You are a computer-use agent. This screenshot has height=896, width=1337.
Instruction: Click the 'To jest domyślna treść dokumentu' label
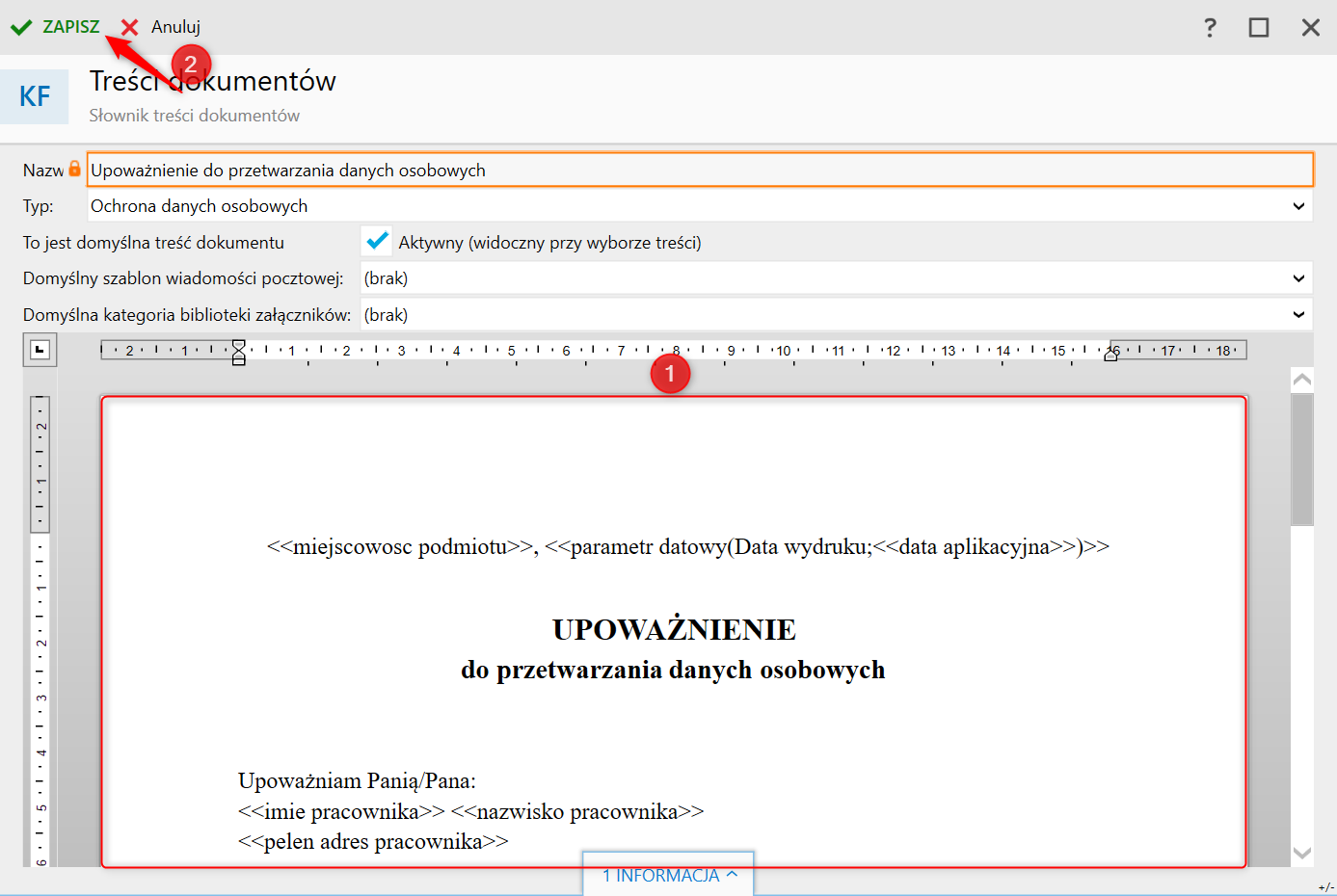tap(153, 243)
